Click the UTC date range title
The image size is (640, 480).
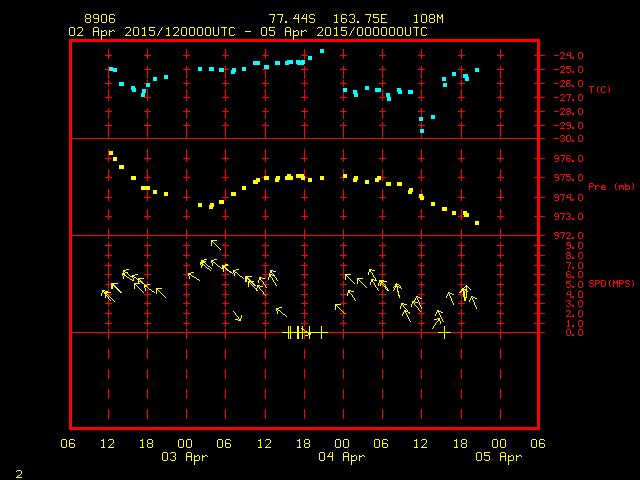click(247, 32)
